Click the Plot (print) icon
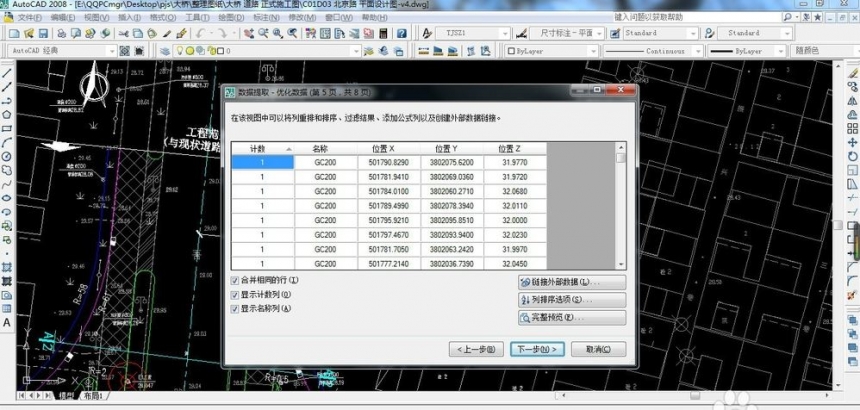 tap(62, 33)
